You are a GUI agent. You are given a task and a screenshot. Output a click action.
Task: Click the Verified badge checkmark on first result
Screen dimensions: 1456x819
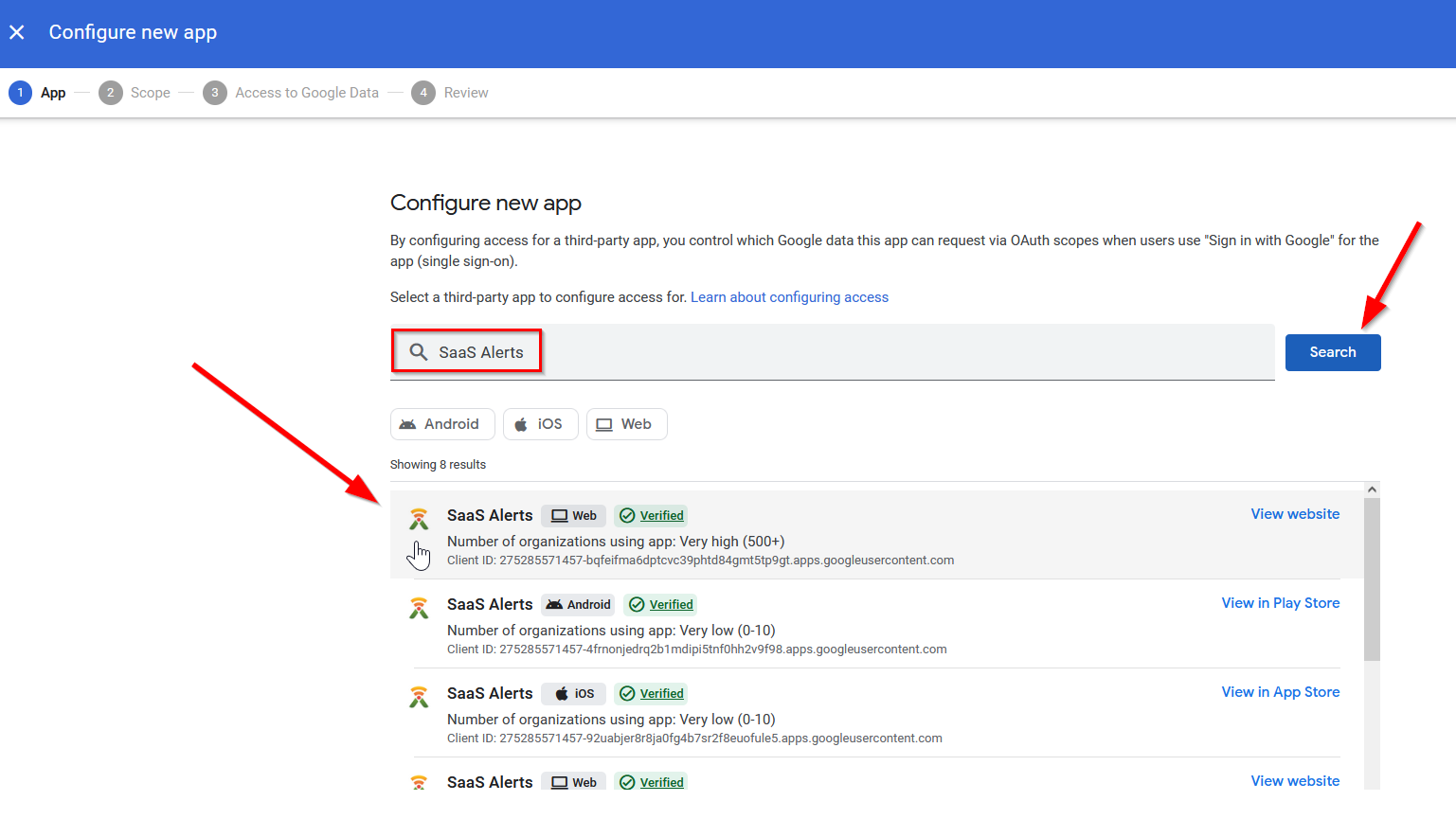point(625,515)
